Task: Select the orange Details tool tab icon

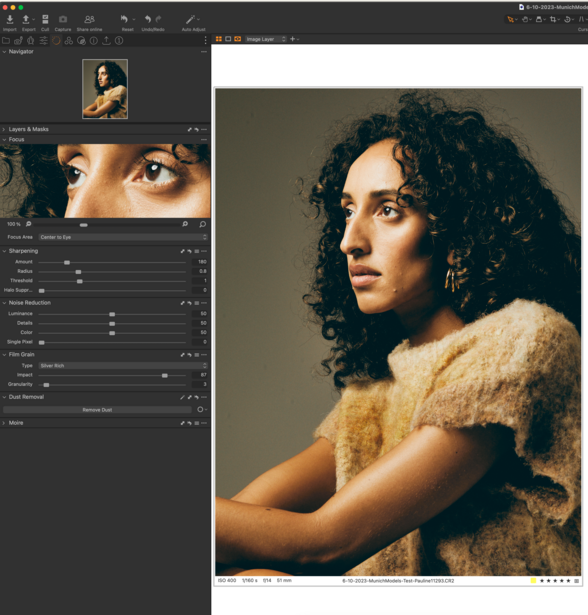Action: point(56,40)
